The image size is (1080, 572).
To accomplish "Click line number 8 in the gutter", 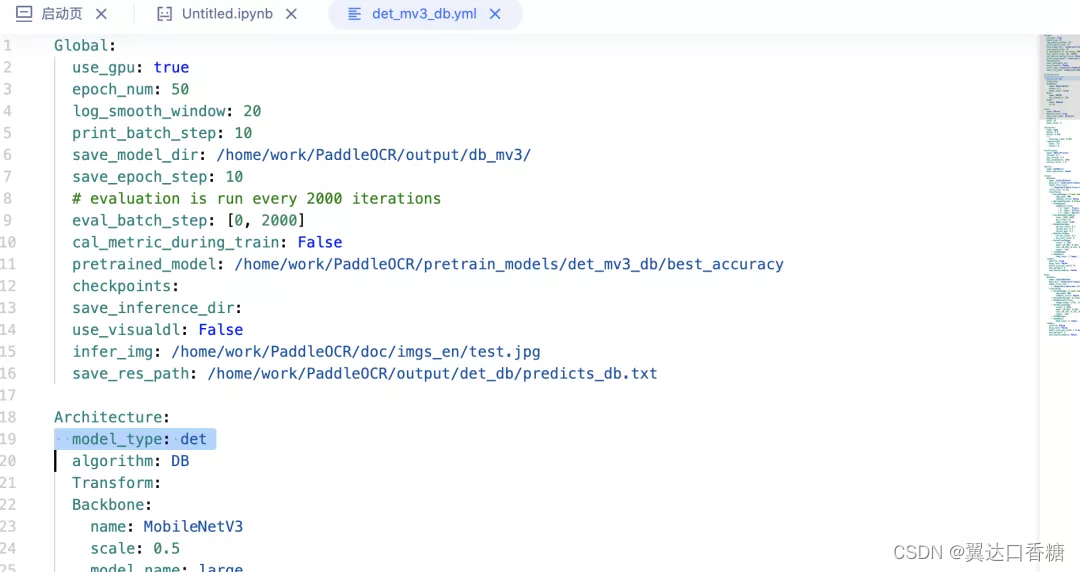I will pos(8,198).
